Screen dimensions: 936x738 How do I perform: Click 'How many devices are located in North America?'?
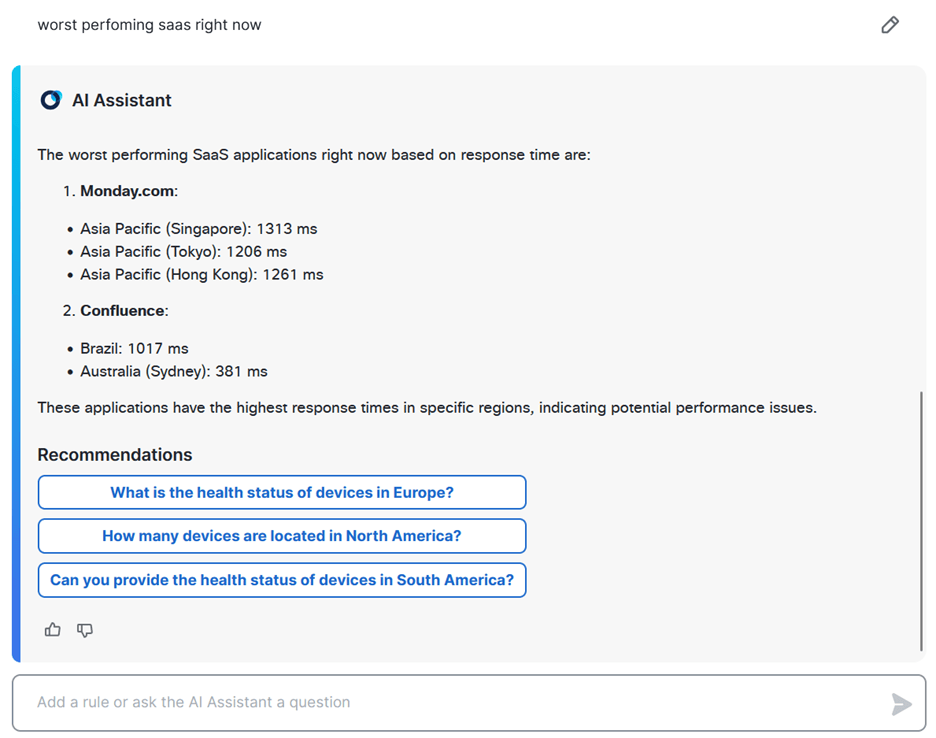point(282,536)
